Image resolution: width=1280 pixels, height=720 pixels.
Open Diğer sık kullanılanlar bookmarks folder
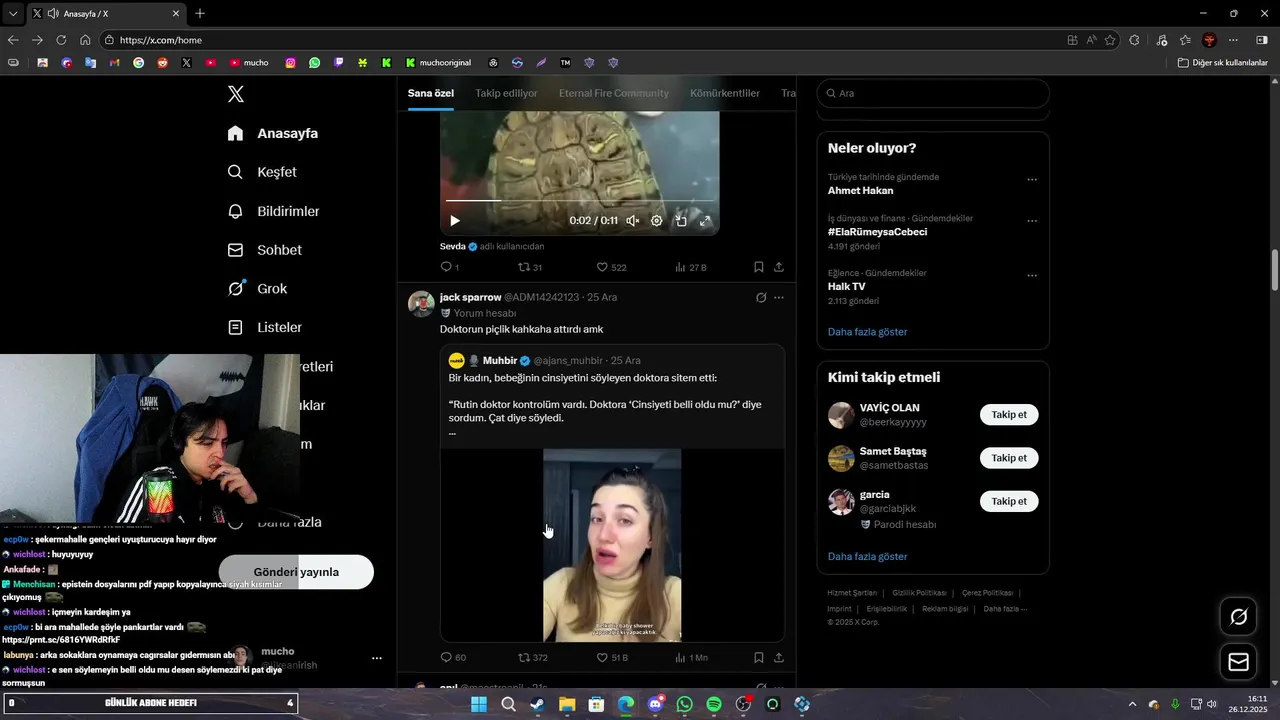click(1223, 62)
